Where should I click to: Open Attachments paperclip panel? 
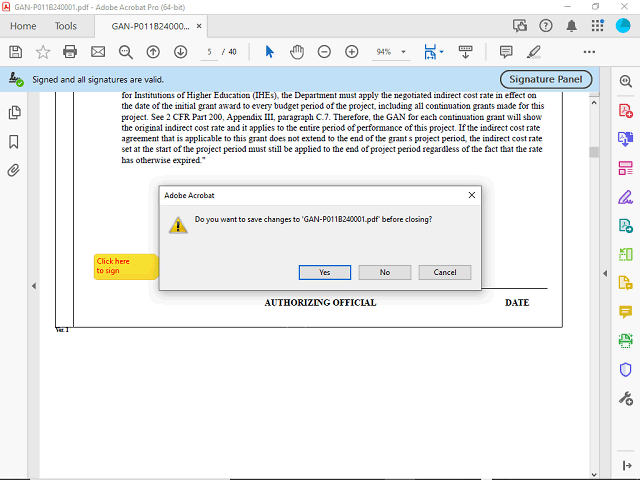13,170
